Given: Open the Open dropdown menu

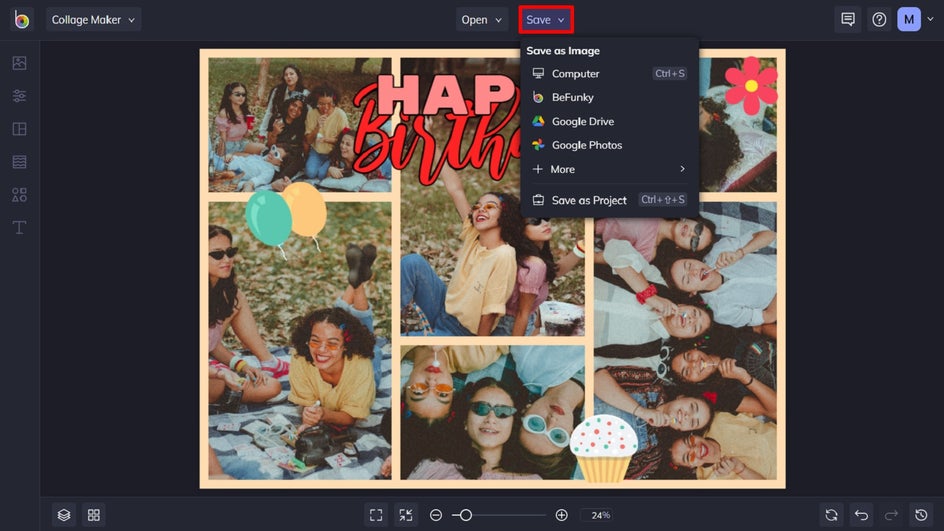Looking at the screenshot, I should click(x=481, y=19).
